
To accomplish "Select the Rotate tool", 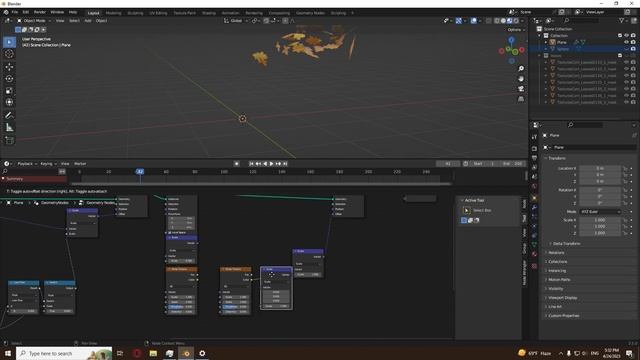I will 9,79.
